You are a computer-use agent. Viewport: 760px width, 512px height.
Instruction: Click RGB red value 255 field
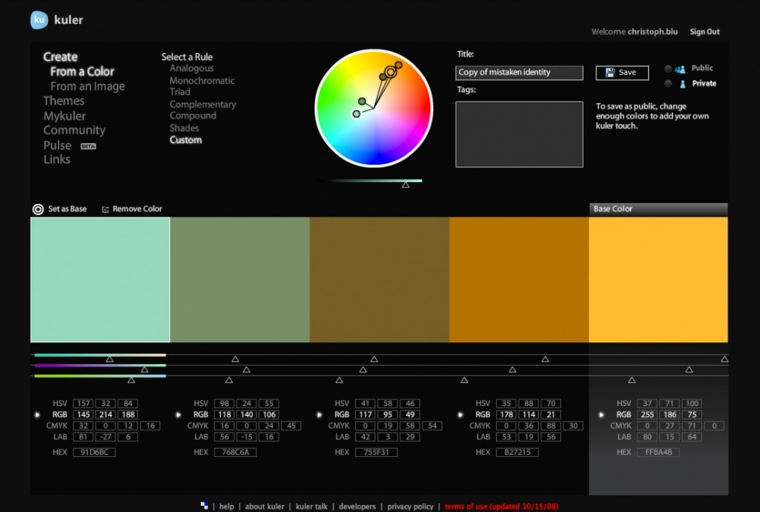(648, 415)
